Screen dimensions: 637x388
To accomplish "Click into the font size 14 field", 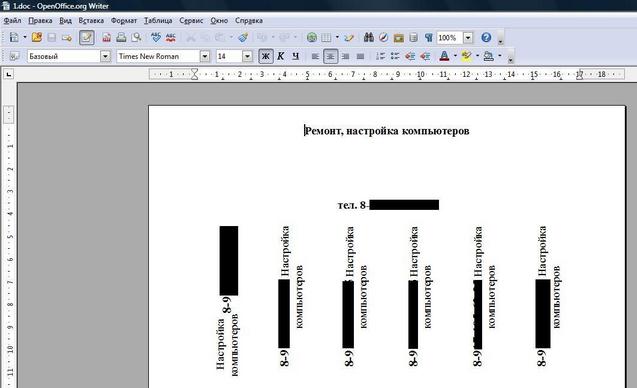I will [x=229, y=56].
